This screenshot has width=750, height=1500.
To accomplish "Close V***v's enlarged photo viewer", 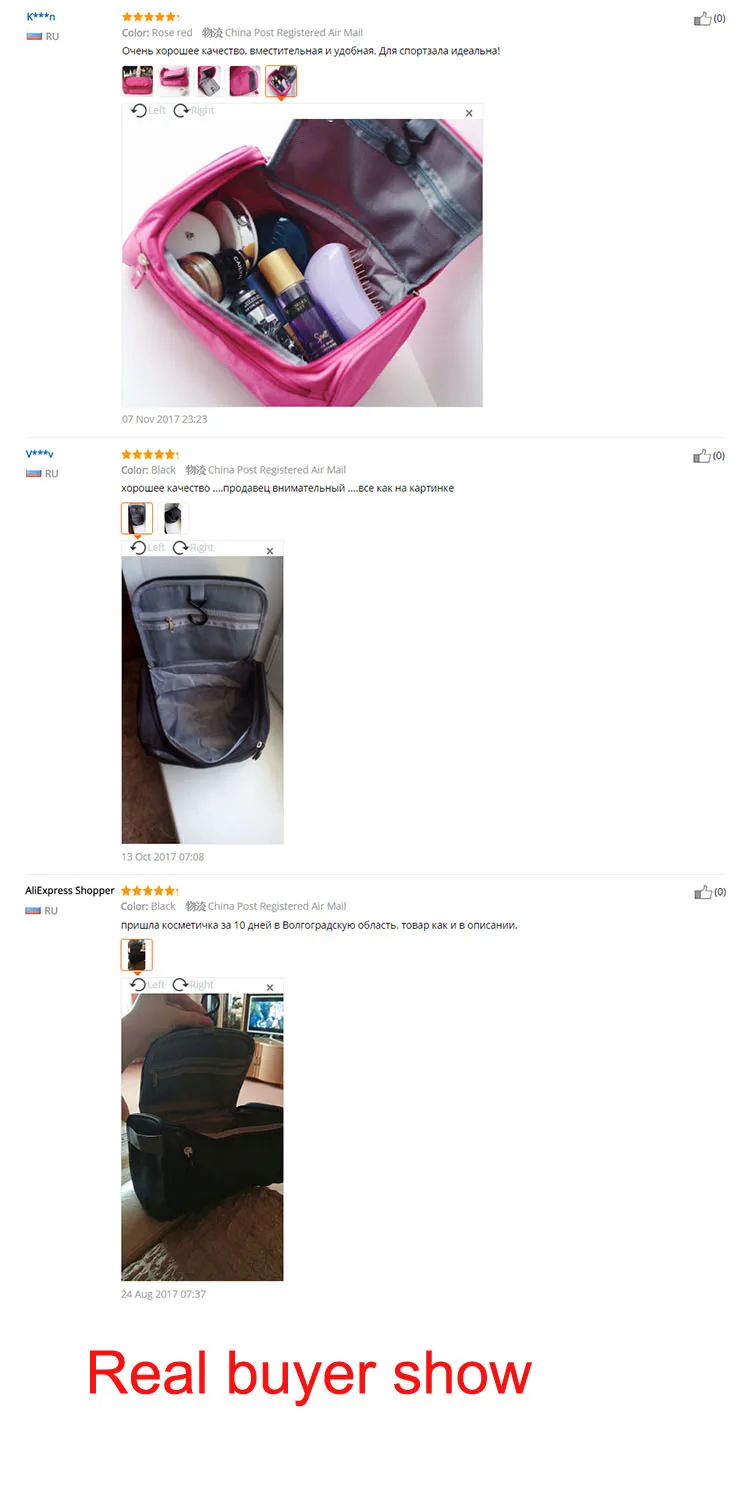I will 270,551.
